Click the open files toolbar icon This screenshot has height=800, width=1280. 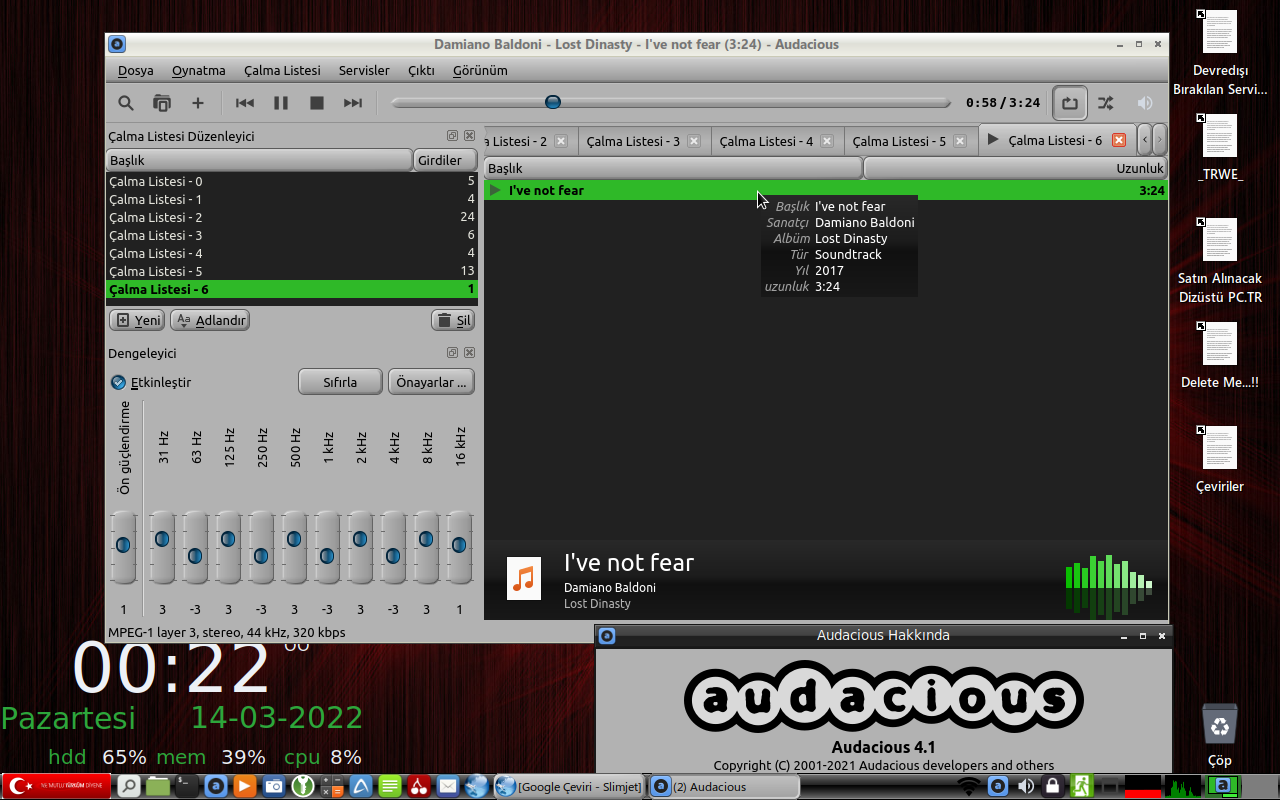pyautogui.click(x=161, y=103)
